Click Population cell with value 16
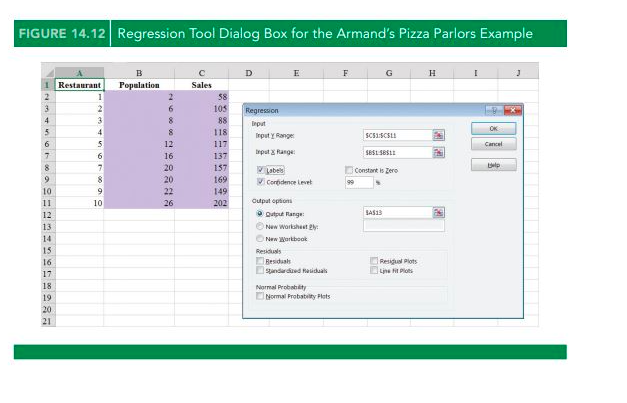 point(139,156)
